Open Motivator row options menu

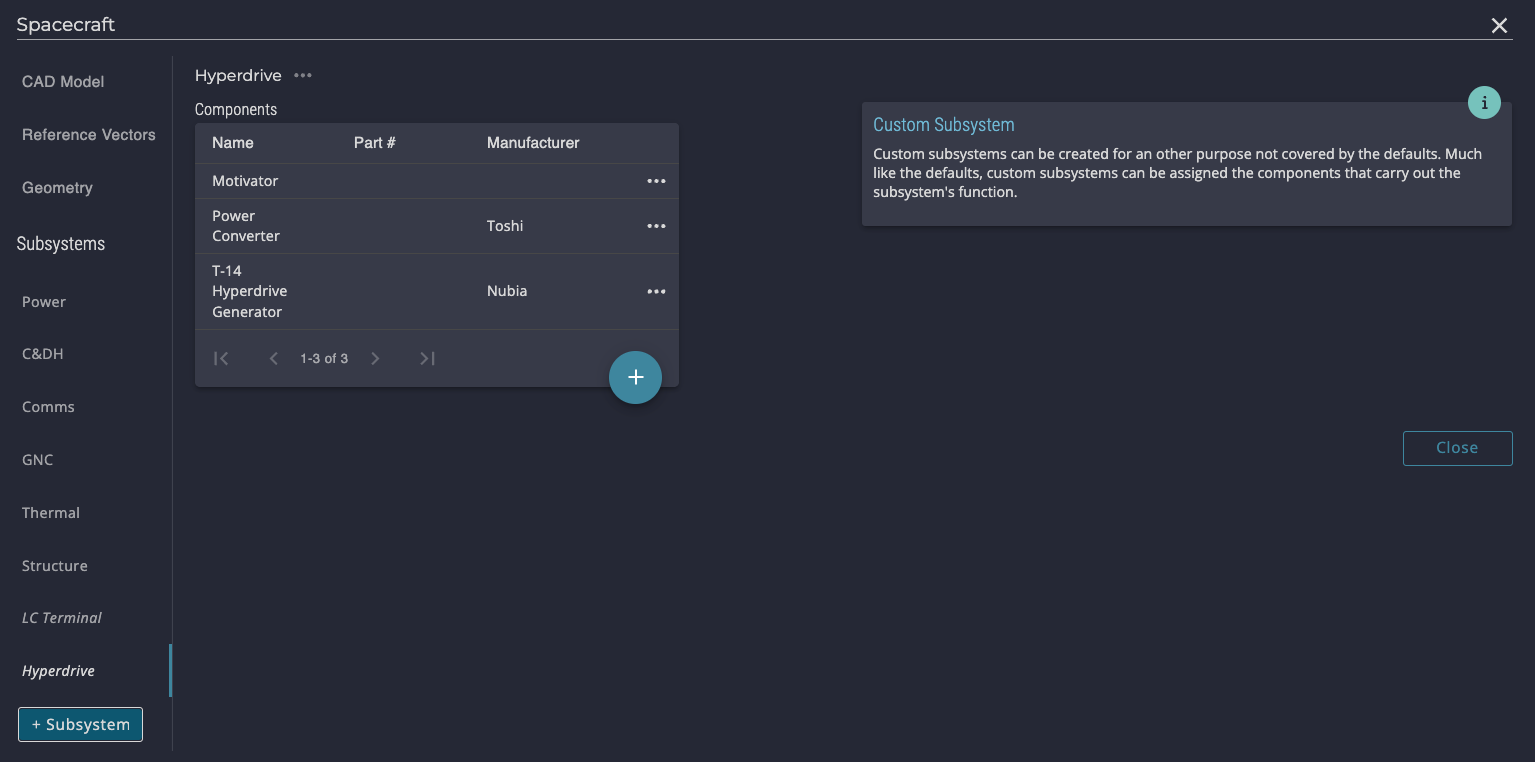[656, 181]
